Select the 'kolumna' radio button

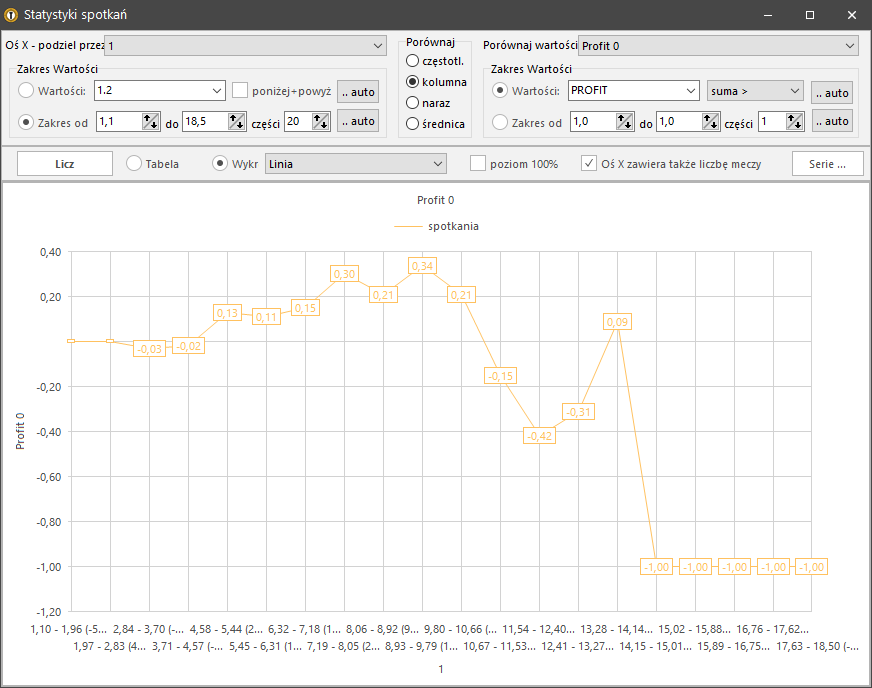click(x=413, y=81)
